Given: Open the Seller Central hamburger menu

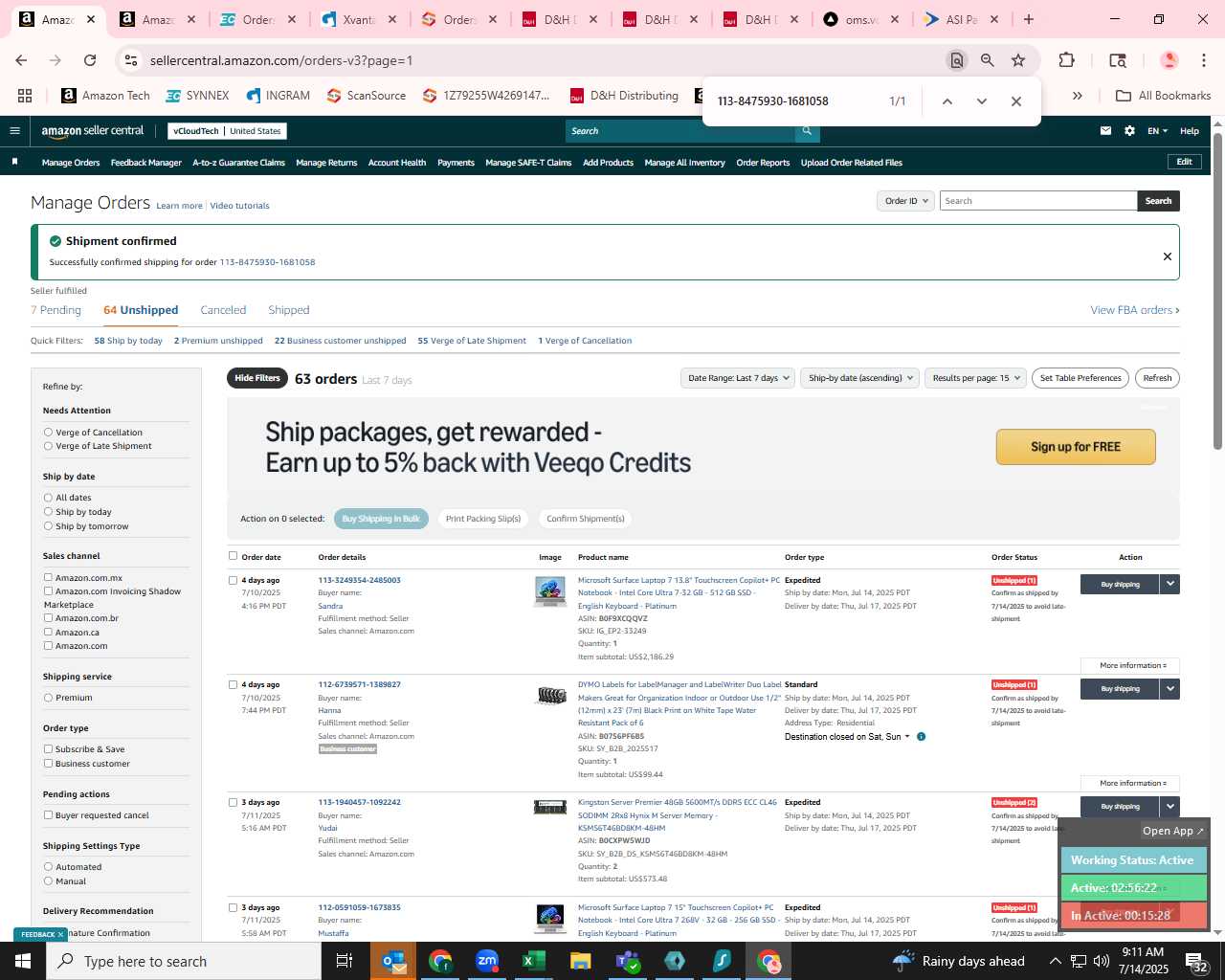Looking at the screenshot, I should pos(14,131).
